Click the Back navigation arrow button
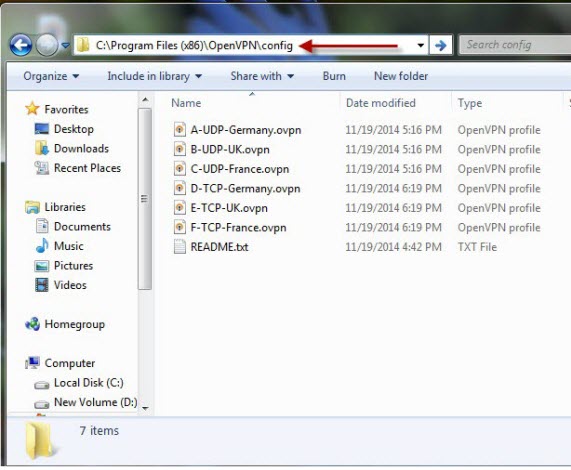This screenshot has height=470, width=571. (21, 45)
